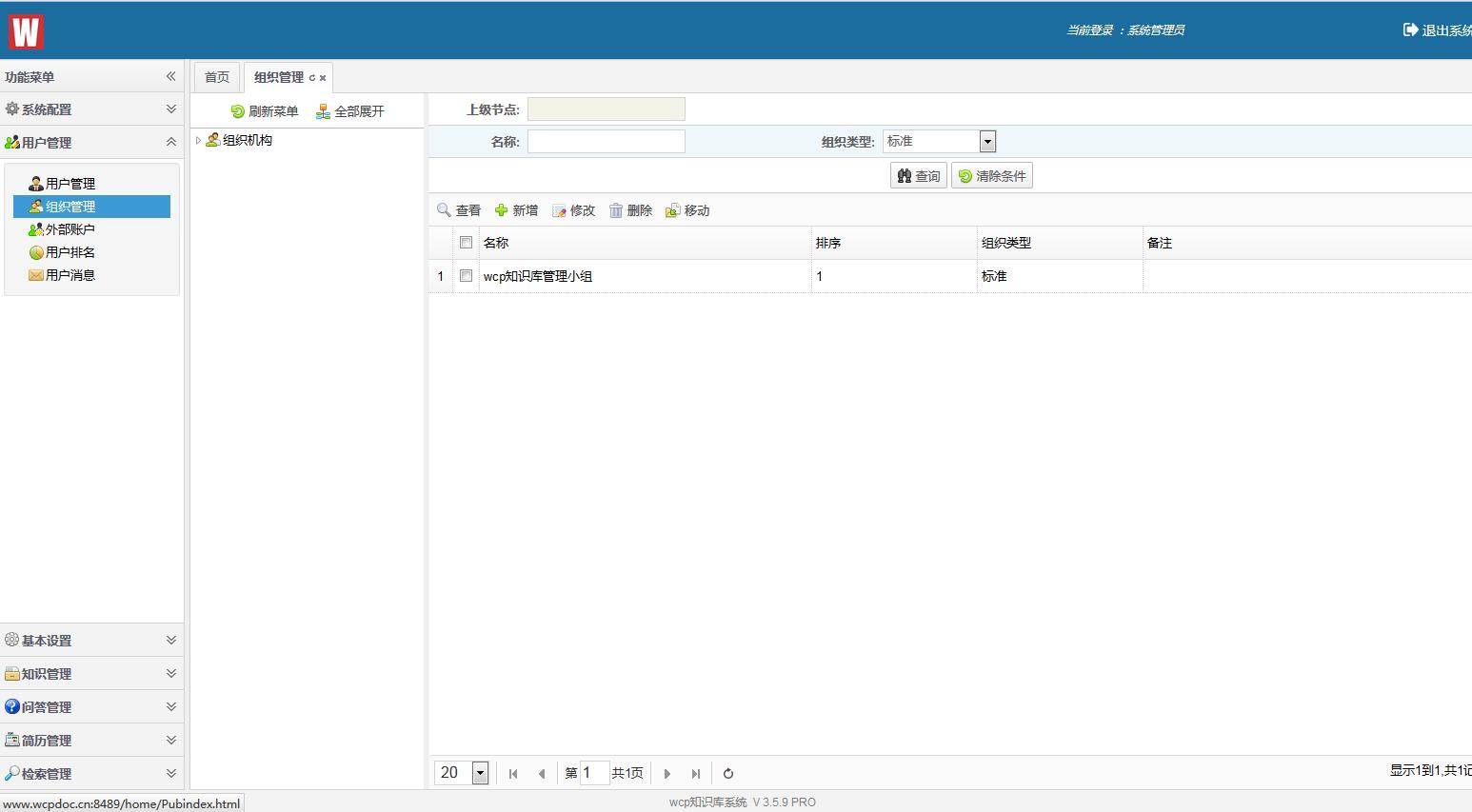Screen dimensions: 1472x812
Task: Sort by 排序 column header
Action: pyautogui.click(x=894, y=243)
